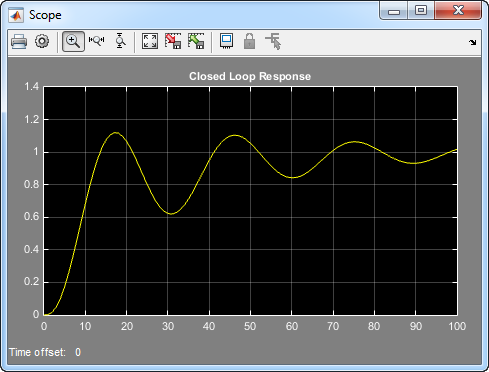Click the Autoscale icon

[150, 41]
